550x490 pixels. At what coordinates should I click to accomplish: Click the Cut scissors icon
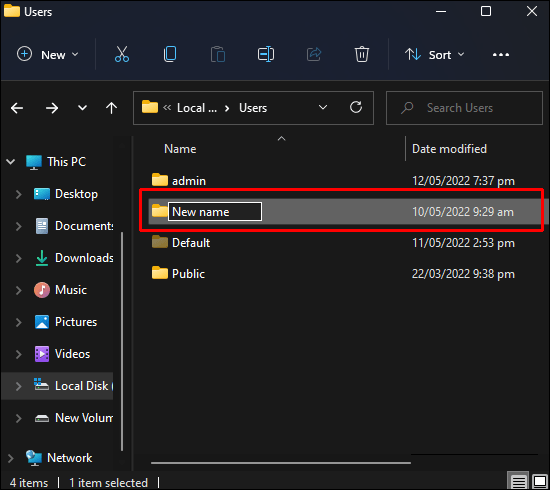click(122, 54)
